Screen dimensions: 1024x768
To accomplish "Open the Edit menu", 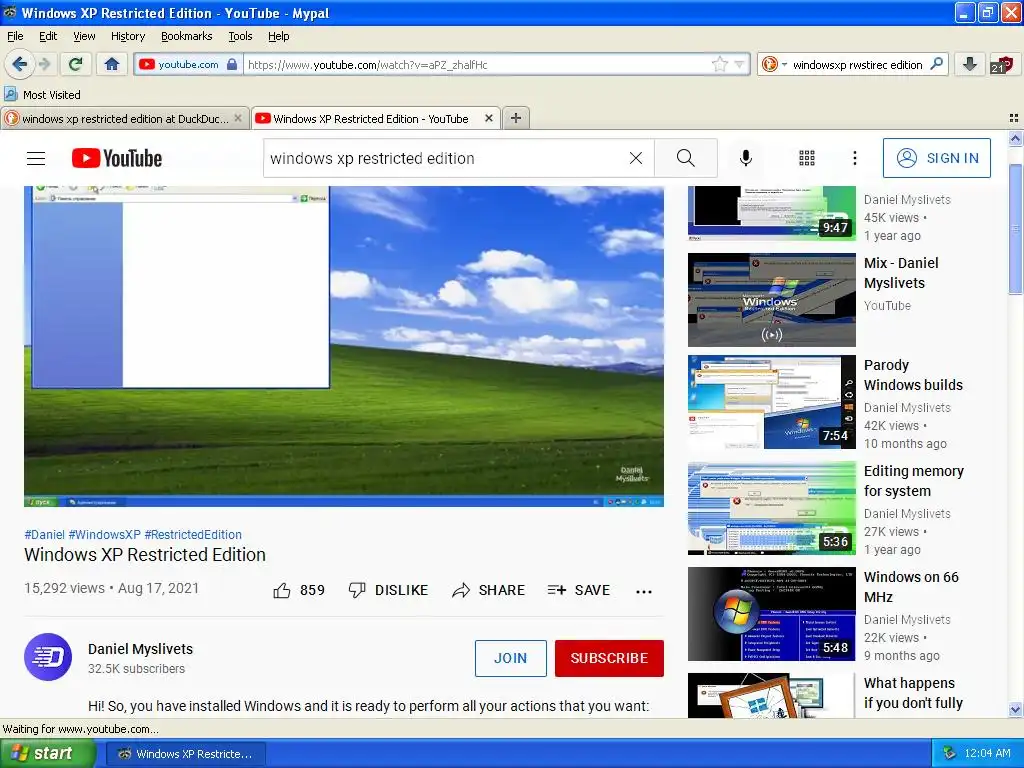I will pyautogui.click(x=48, y=36).
